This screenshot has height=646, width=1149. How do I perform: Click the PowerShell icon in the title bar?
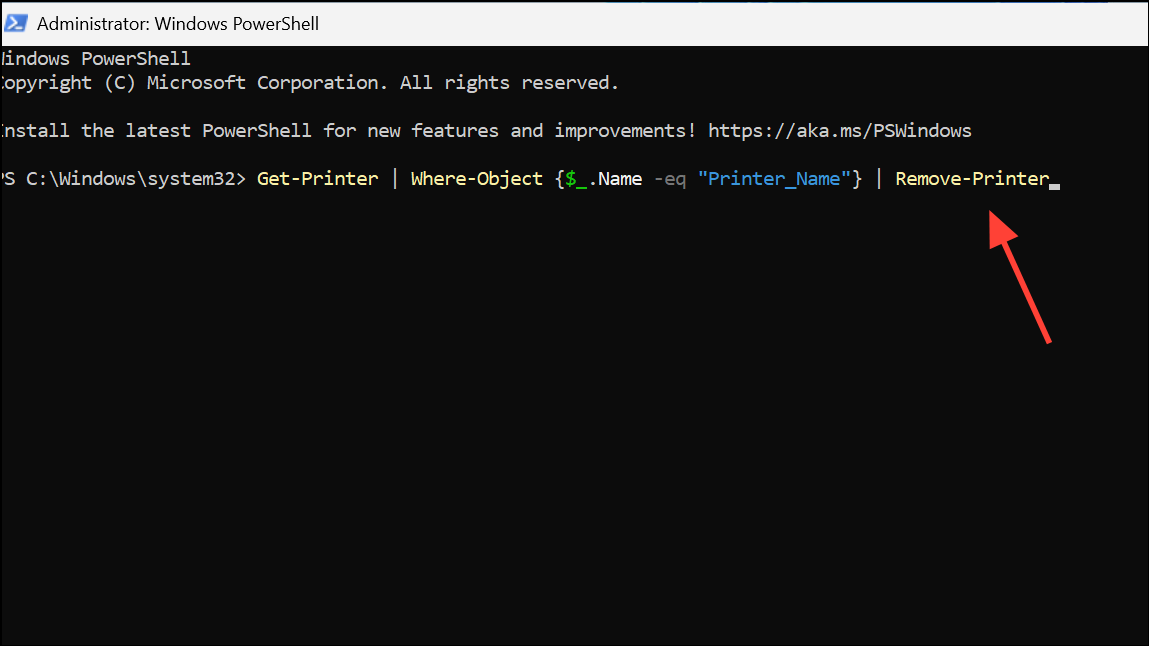pos(16,23)
